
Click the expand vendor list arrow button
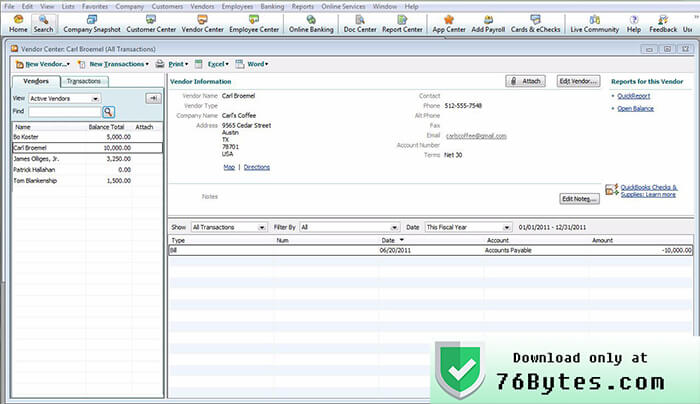point(153,98)
